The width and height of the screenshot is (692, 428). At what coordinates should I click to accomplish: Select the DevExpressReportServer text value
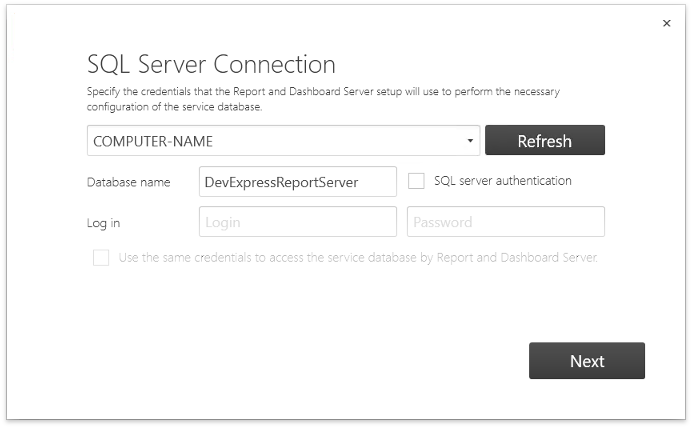[281, 182]
